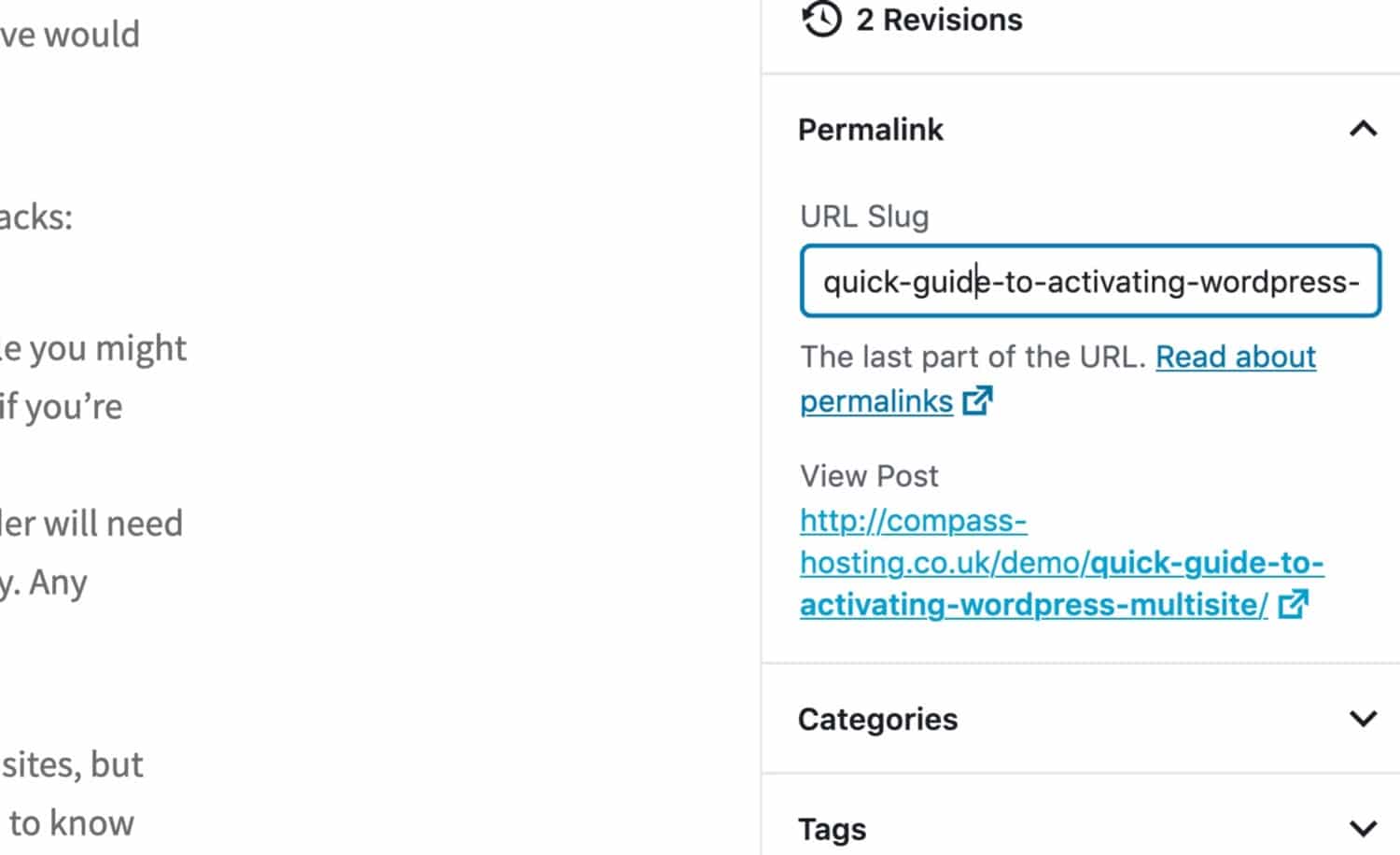Click the View Post label
Screen dimensions: 1400x855
pos(868,475)
